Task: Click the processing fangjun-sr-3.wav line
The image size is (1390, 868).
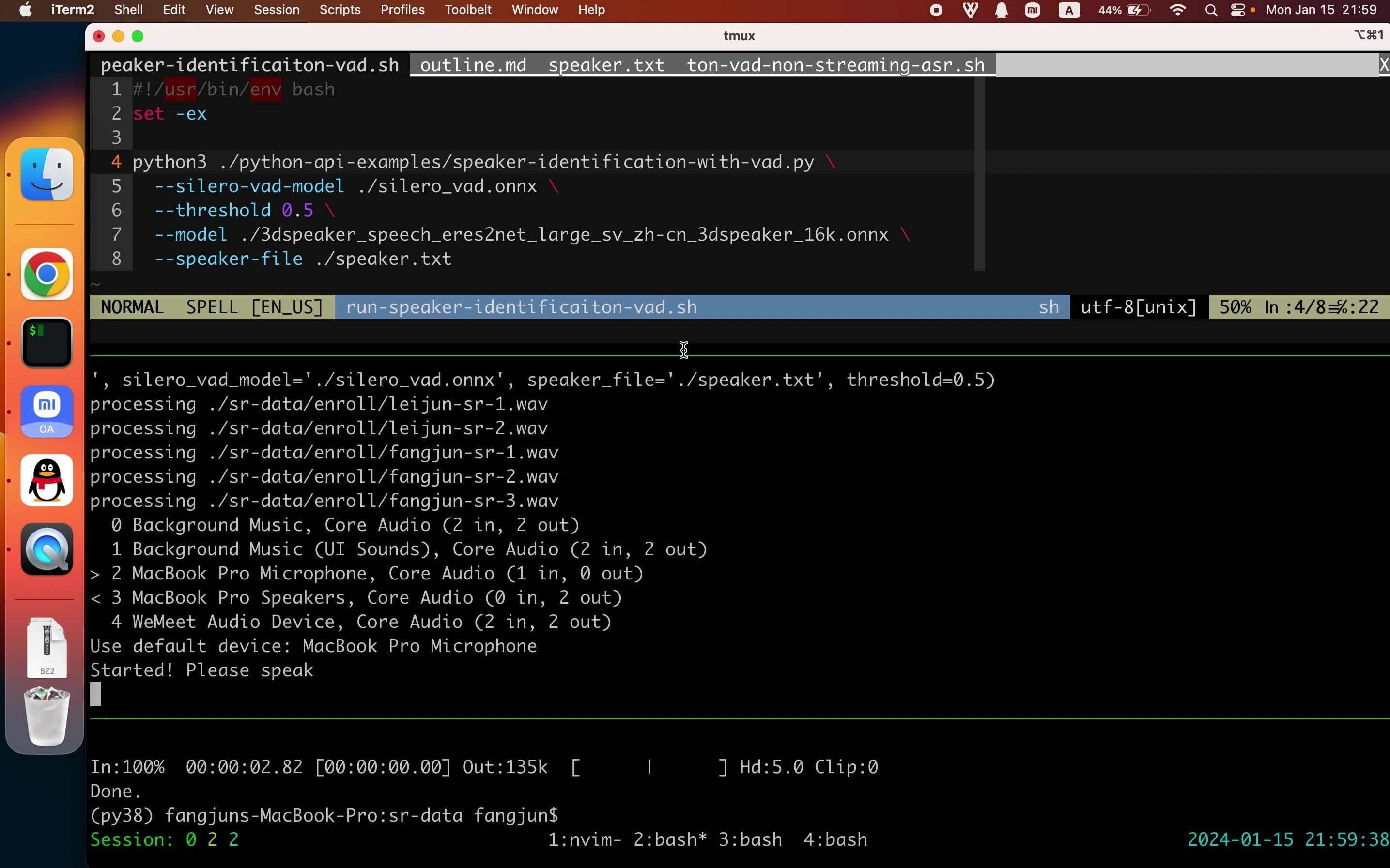Action: [324, 501]
